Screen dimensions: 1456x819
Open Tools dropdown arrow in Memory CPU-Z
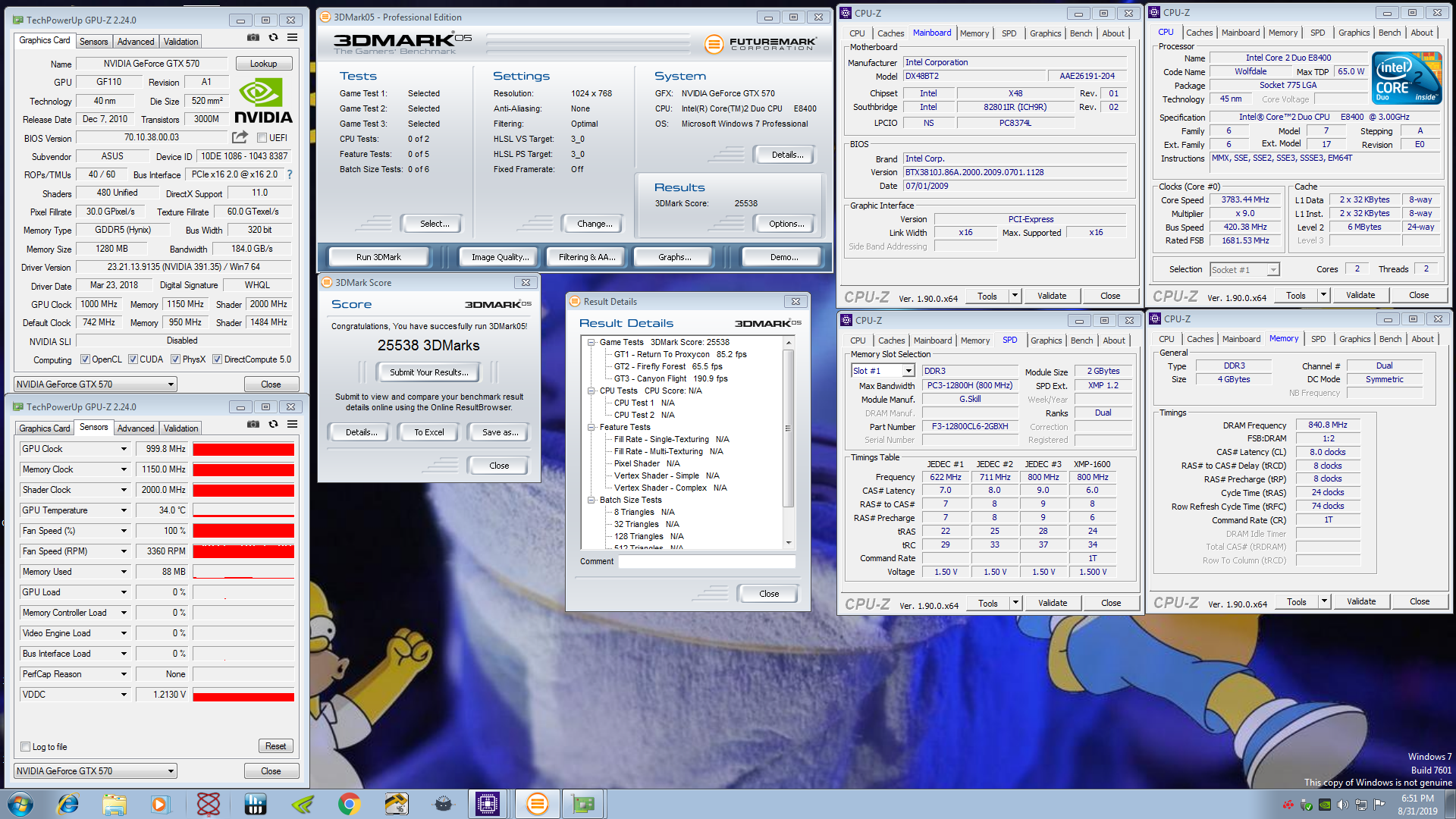click(1324, 602)
